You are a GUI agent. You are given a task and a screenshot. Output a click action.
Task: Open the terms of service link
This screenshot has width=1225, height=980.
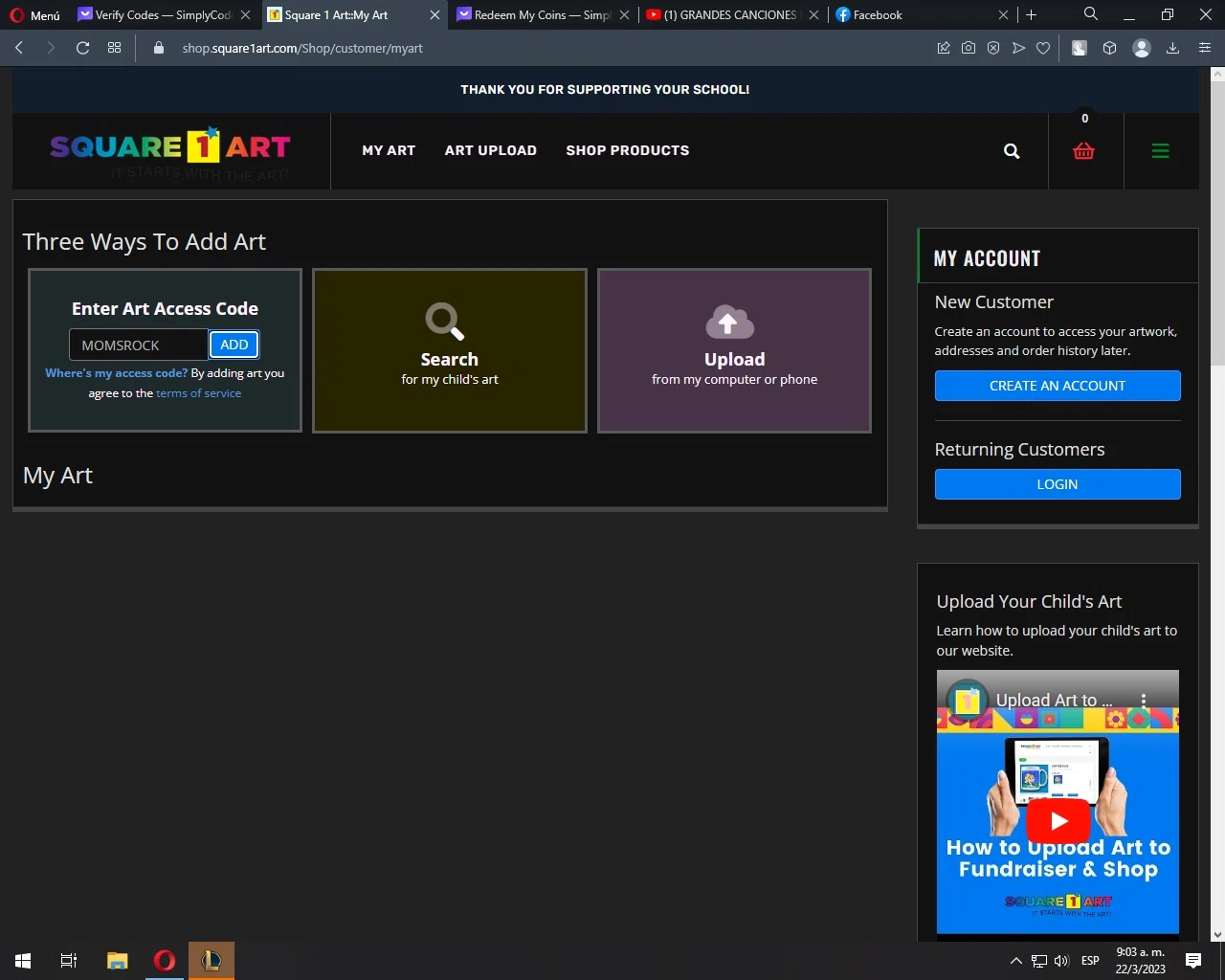click(x=199, y=393)
